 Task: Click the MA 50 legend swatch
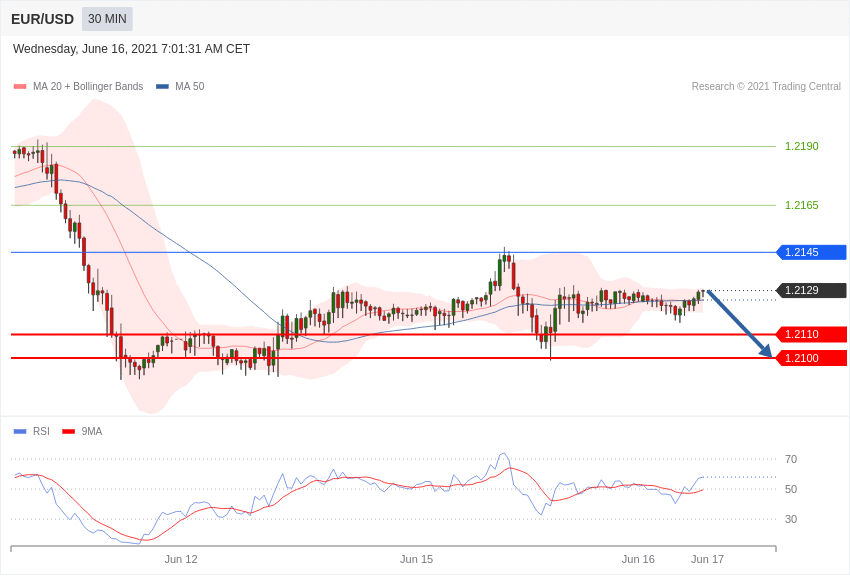click(162, 86)
